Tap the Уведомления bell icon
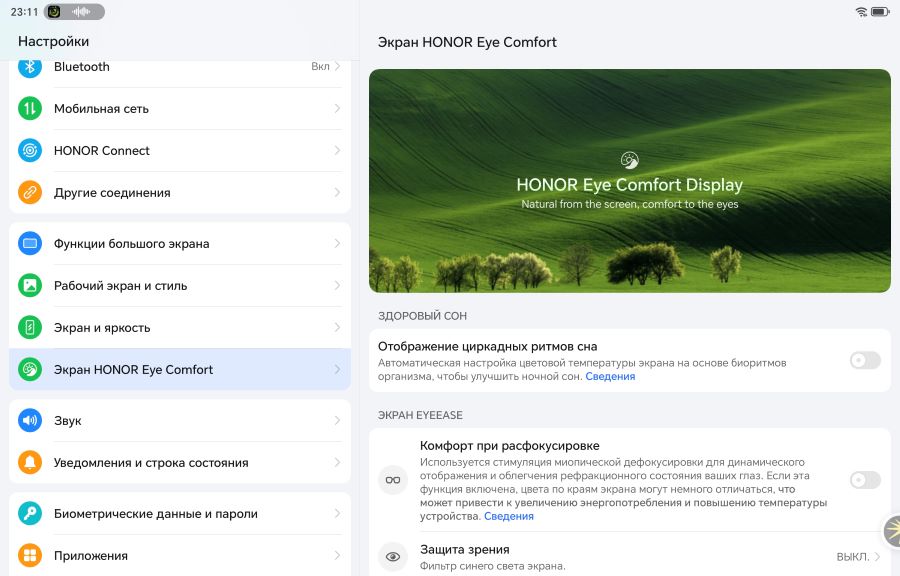This screenshot has height=576, width=900. tap(30, 462)
